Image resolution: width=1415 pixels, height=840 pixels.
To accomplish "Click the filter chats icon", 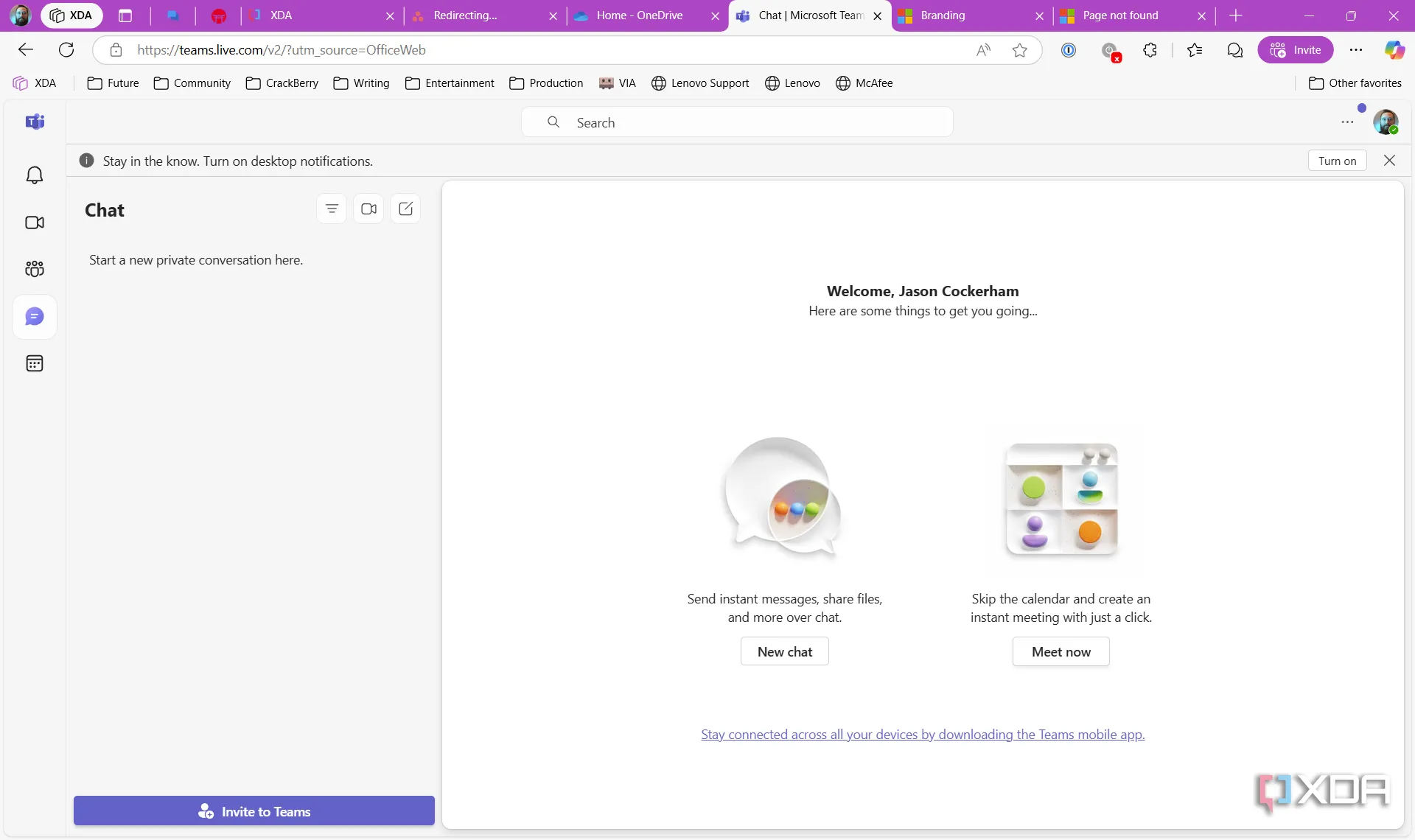I will 332,209.
